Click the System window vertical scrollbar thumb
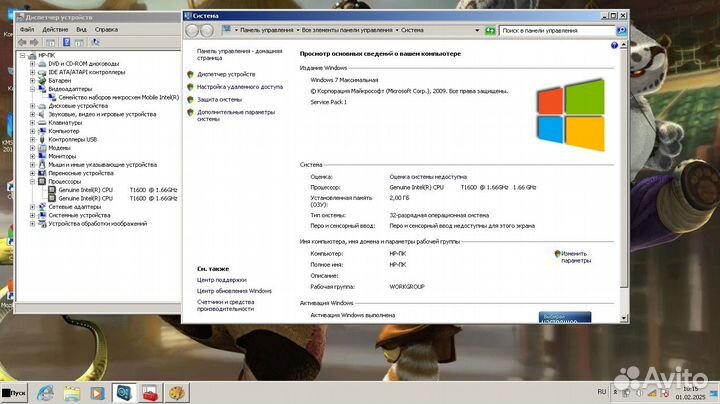720x404 pixels. pos(623,168)
